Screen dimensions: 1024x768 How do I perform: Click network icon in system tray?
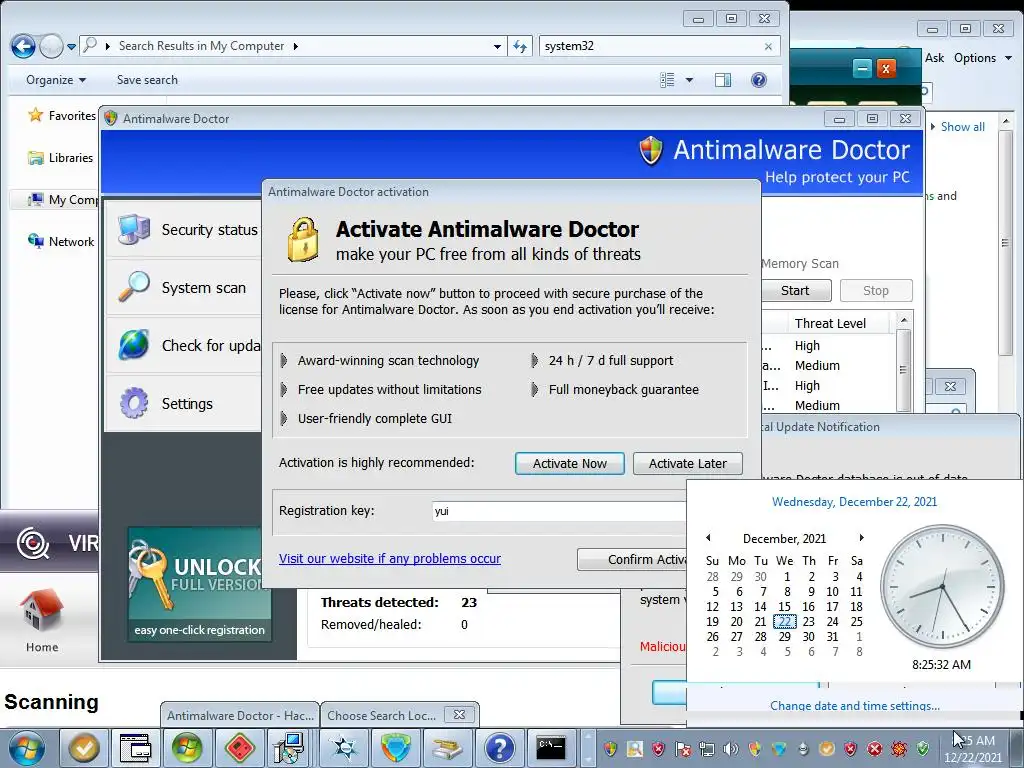pyautogui.click(x=706, y=748)
